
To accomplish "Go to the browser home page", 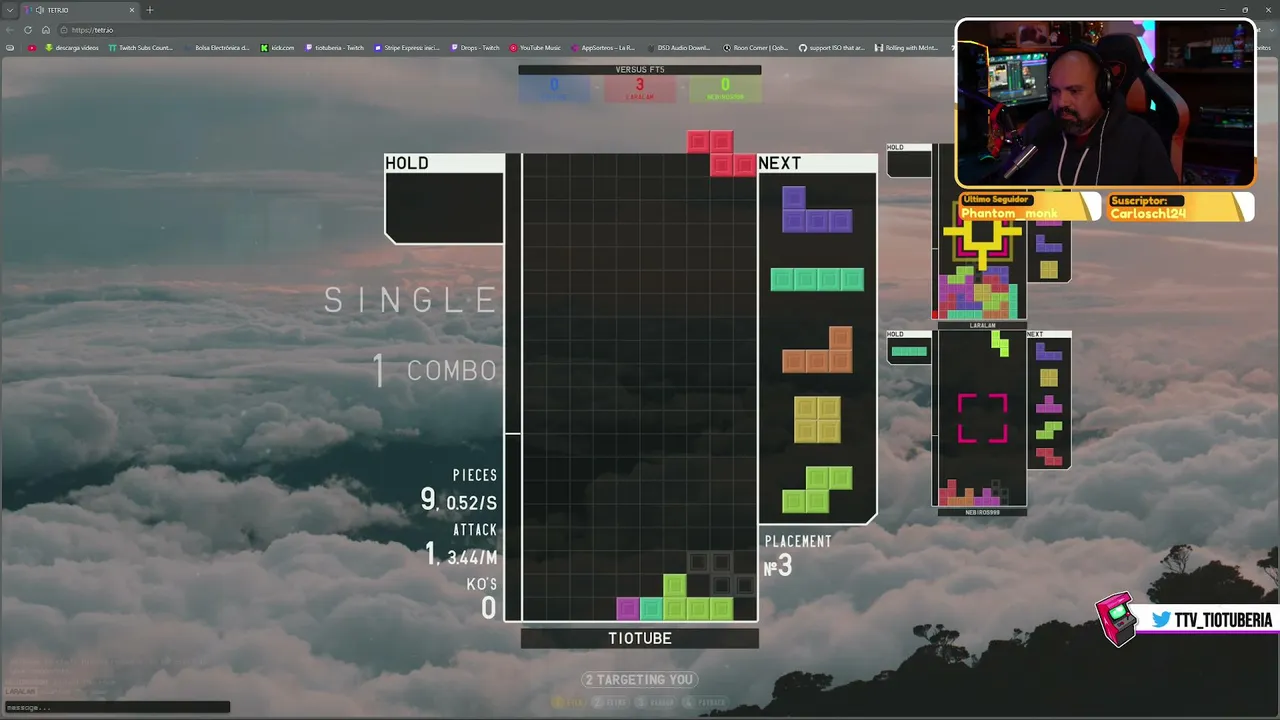I will point(45,30).
